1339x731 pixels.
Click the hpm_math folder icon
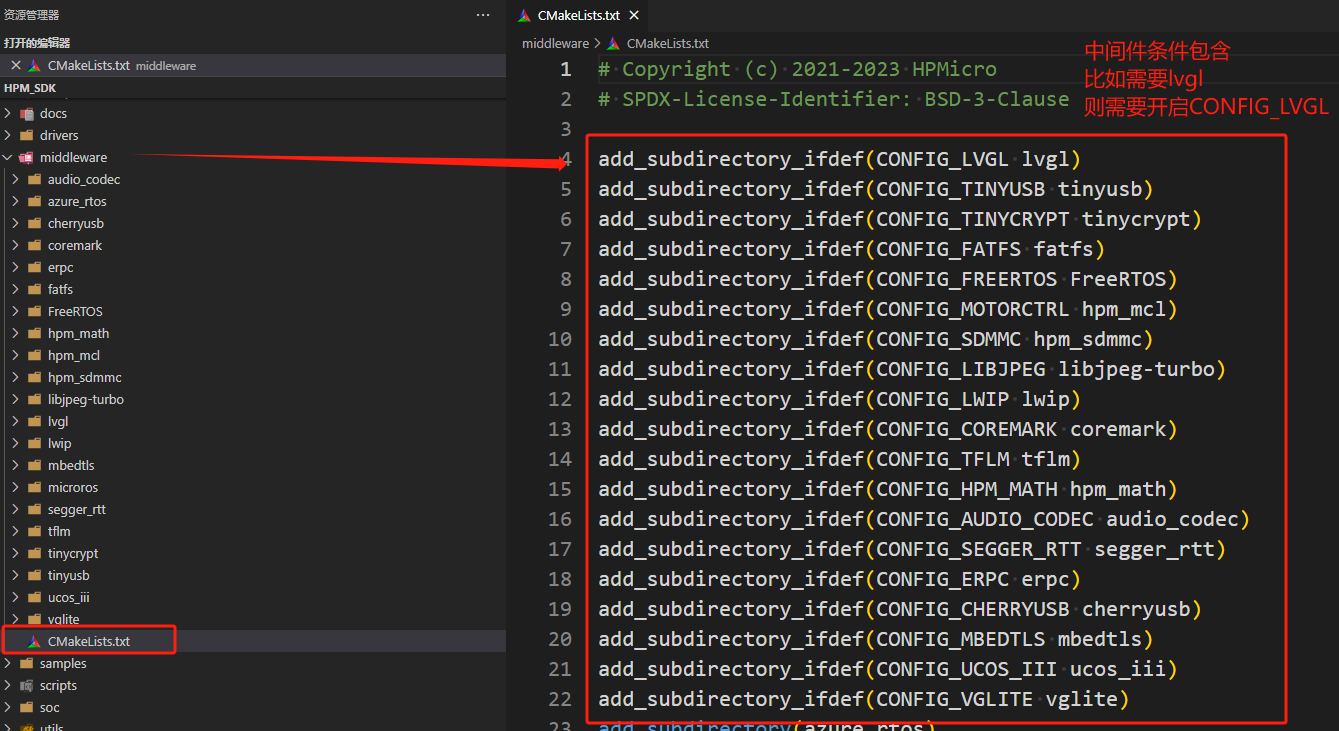point(35,333)
